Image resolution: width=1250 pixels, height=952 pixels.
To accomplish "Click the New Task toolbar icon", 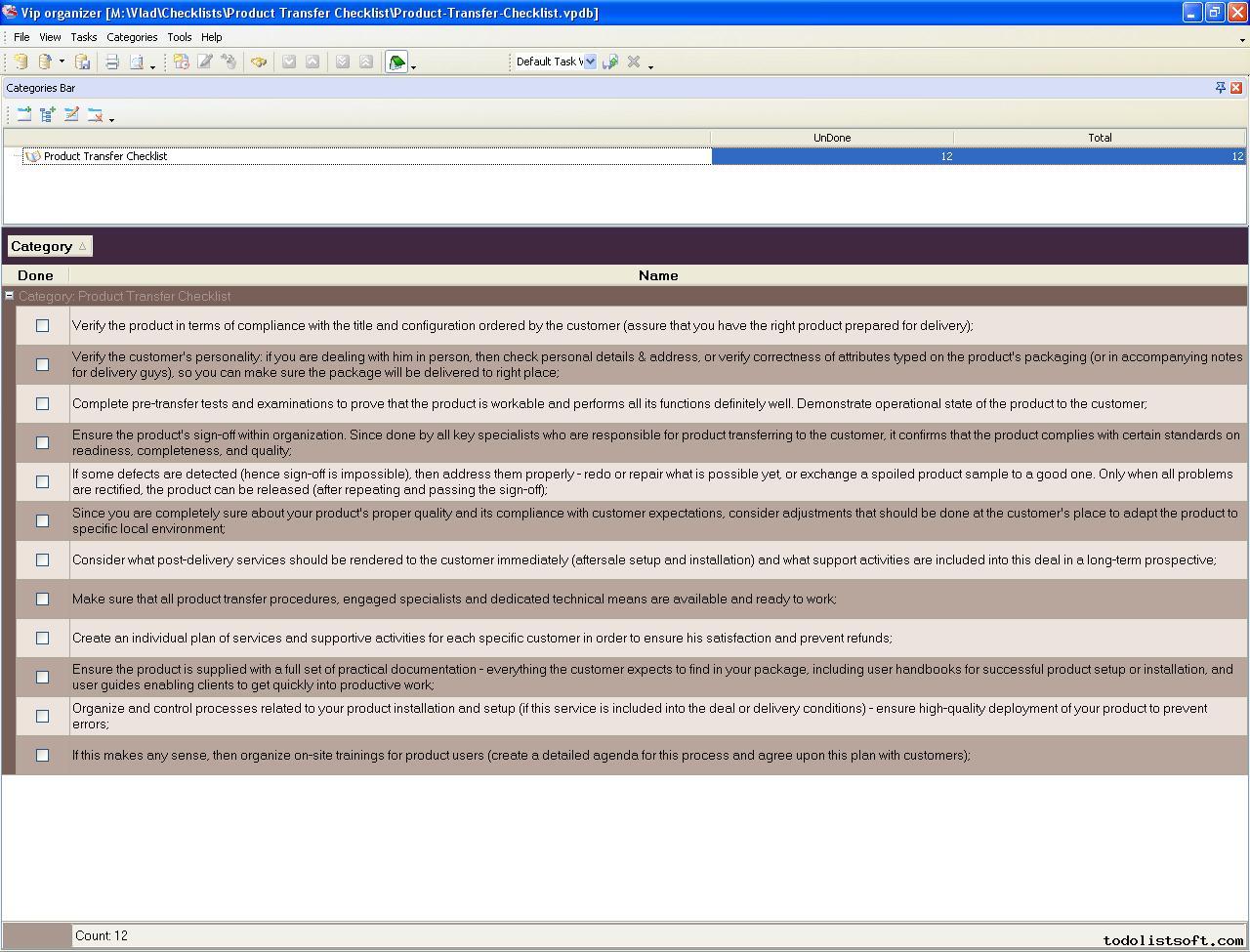I will [x=182, y=62].
